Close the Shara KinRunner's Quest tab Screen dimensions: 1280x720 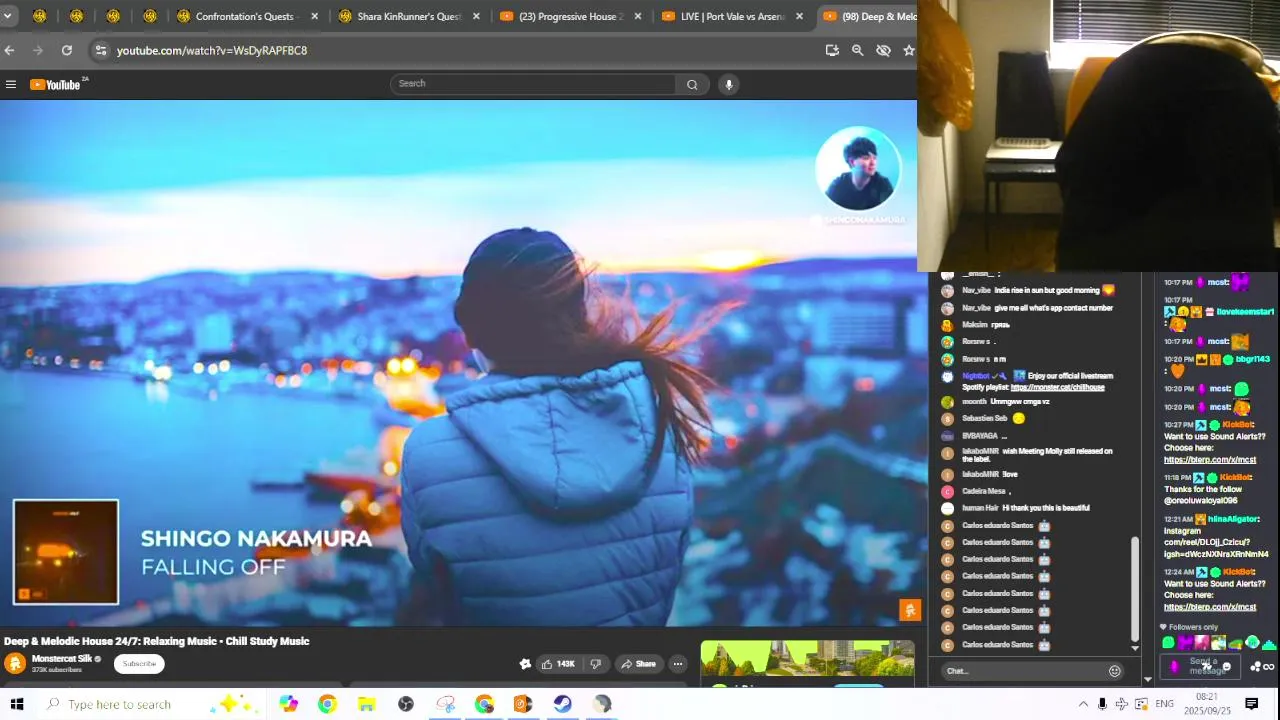(x=476, y=16)
